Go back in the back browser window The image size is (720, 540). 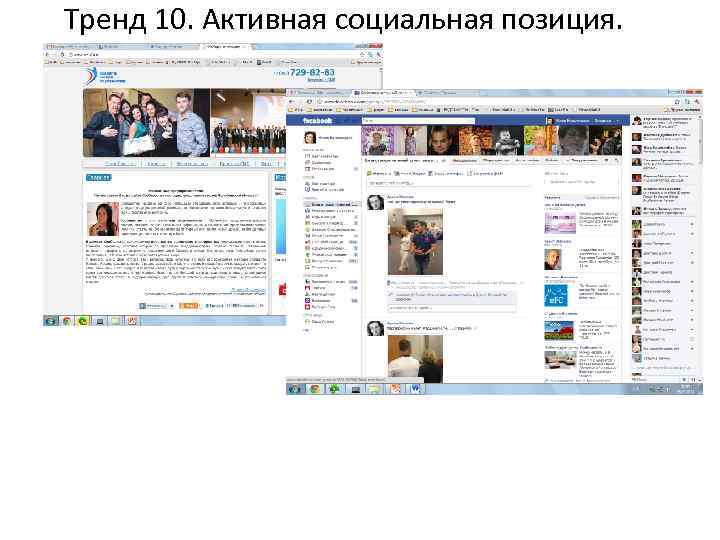click(47, 54)
